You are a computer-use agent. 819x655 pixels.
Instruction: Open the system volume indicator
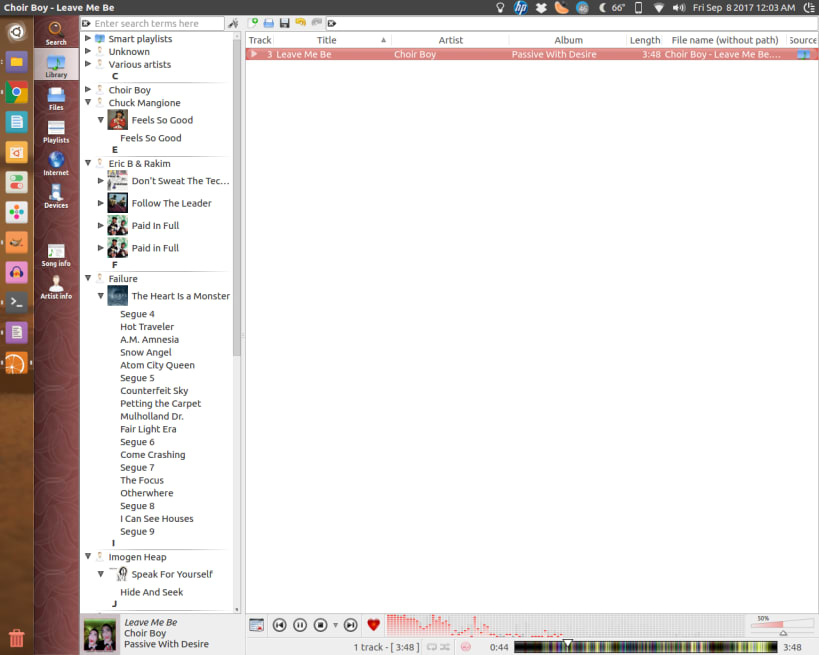pyautogui.click(x=678, y=8)
